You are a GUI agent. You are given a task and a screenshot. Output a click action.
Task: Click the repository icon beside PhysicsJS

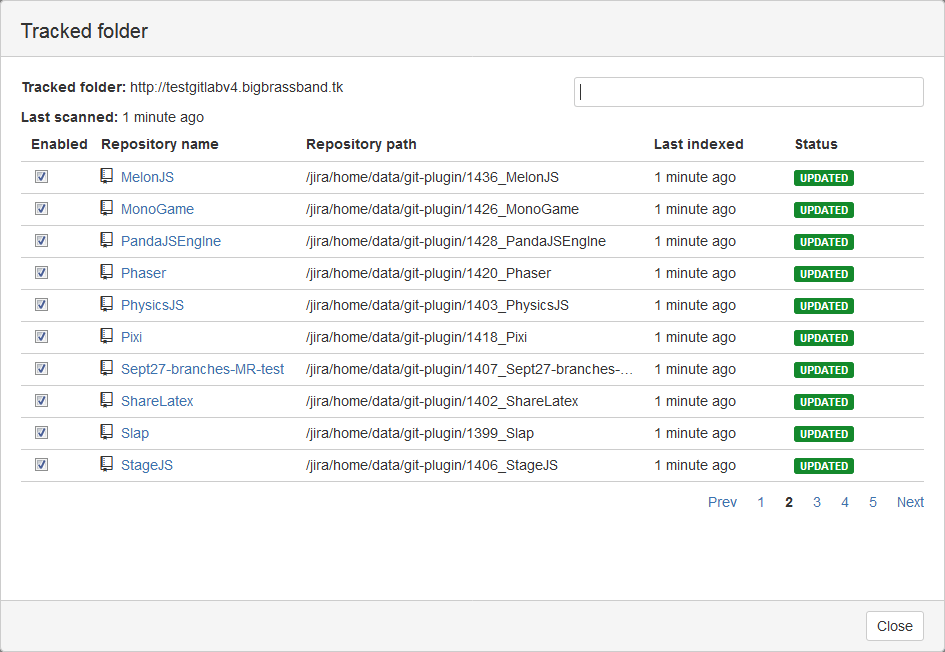tap(107, 304)
